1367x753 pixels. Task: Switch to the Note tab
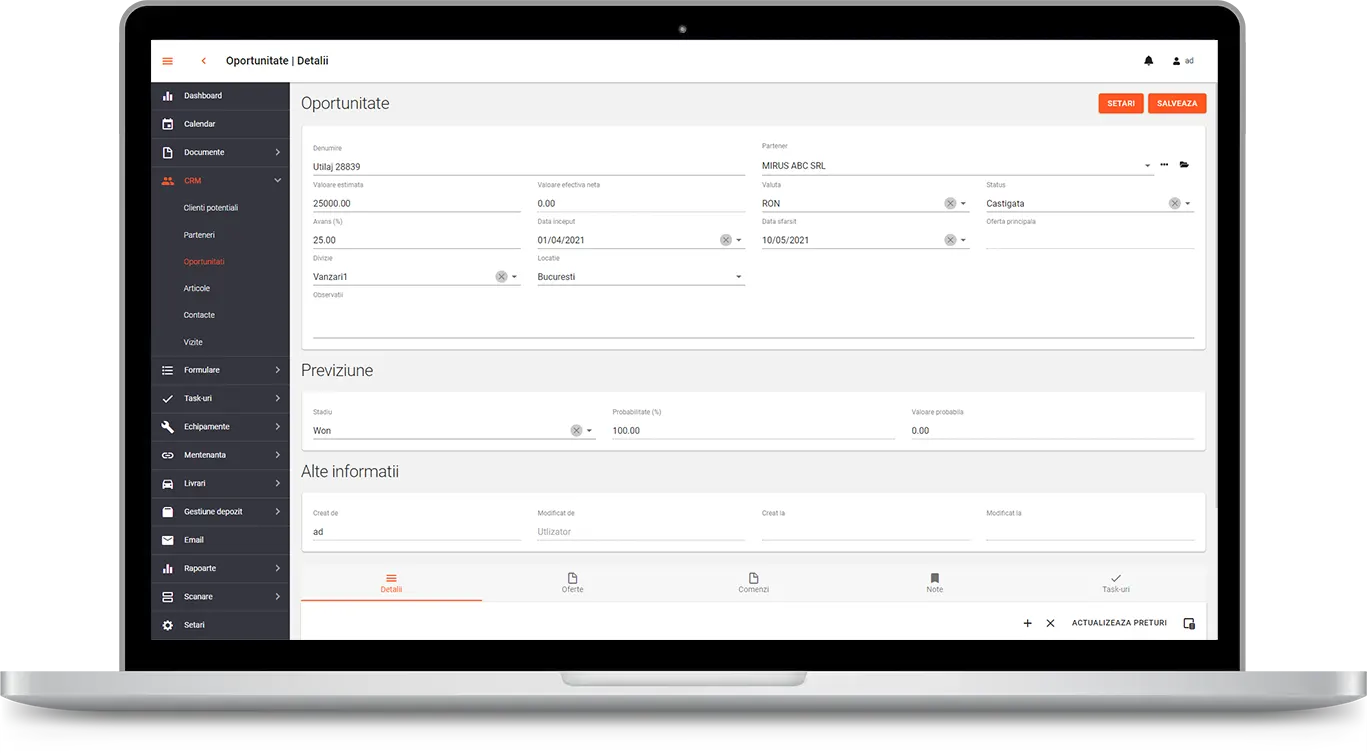pos(934,583)
